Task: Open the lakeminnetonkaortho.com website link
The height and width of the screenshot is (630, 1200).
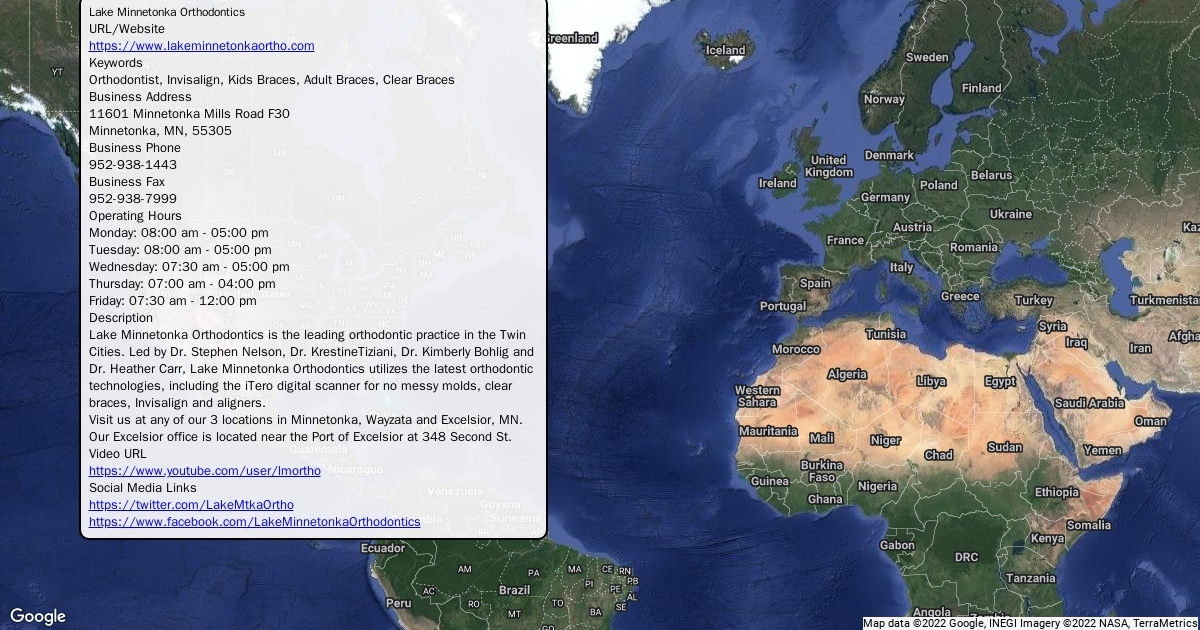Action: click(x=201, y=46)
